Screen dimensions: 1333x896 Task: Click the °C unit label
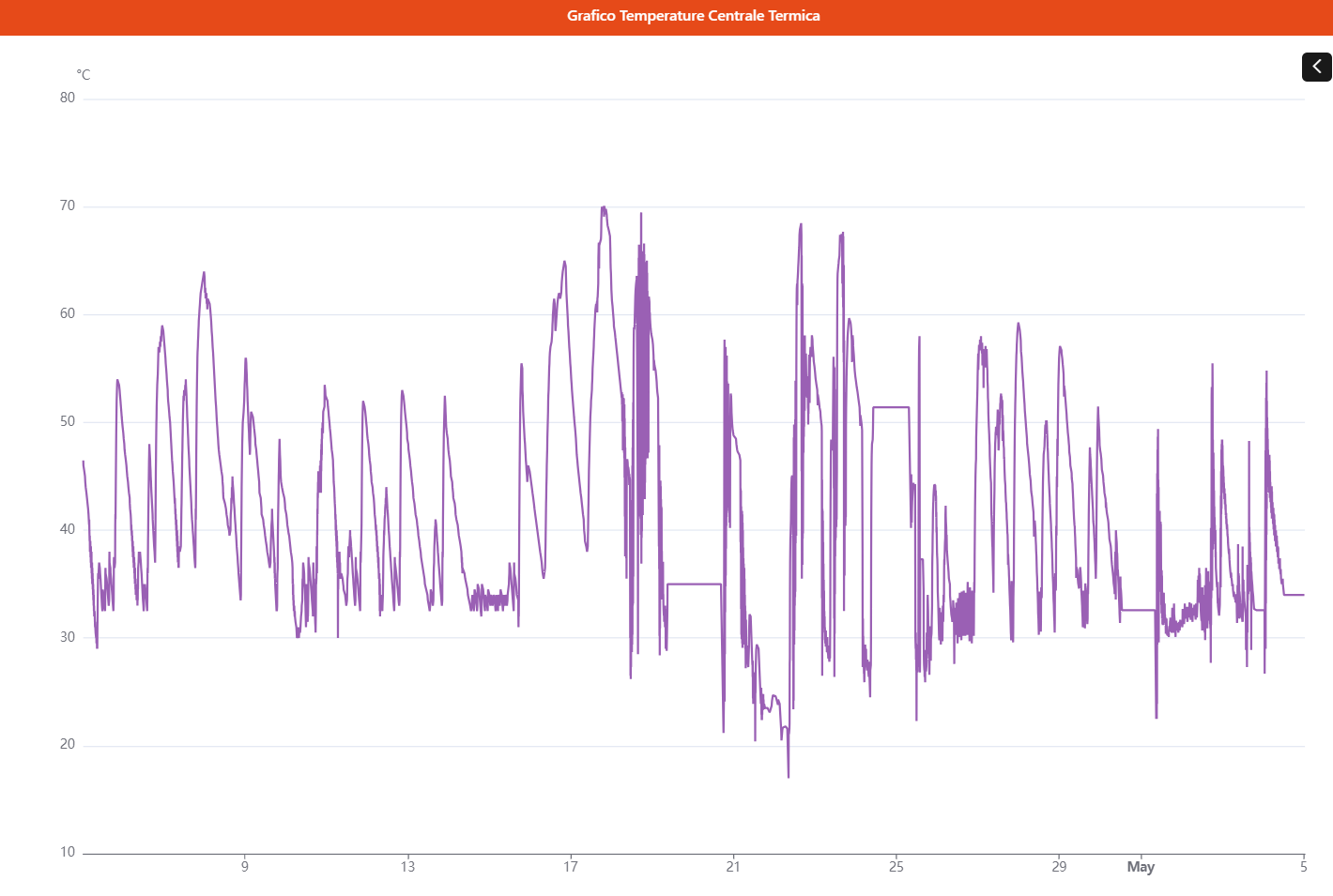[x=84, y=75]
